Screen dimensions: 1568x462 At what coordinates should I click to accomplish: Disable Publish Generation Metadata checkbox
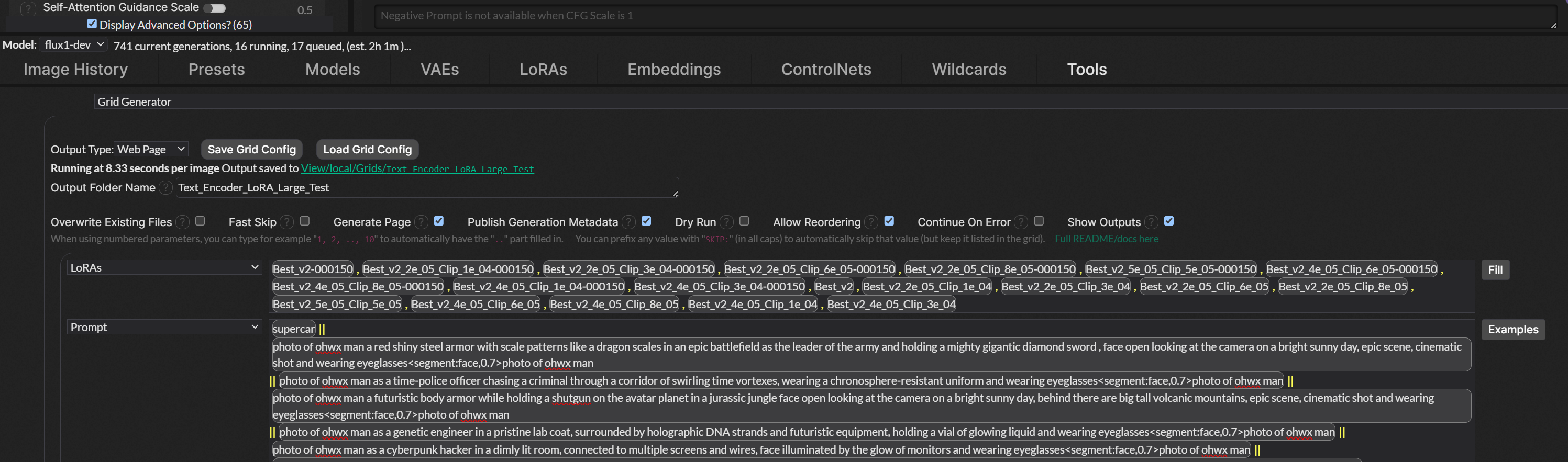(x=646, y=221)
